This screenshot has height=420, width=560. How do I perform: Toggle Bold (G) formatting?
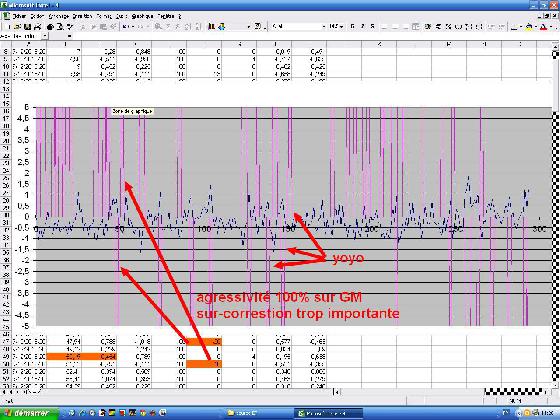pyautogui.click(x=352, y=26)
